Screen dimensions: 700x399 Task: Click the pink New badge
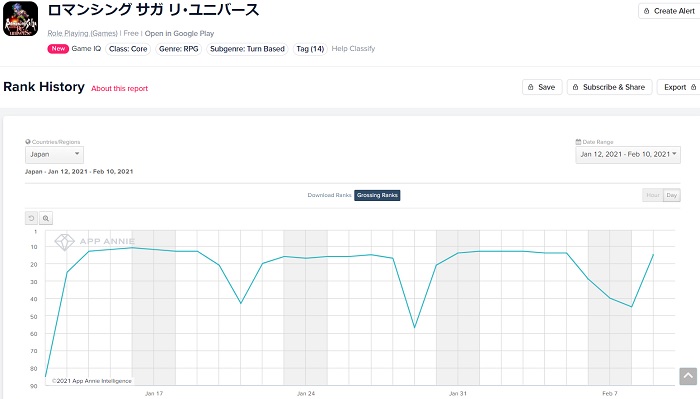(x=58, y=49)
